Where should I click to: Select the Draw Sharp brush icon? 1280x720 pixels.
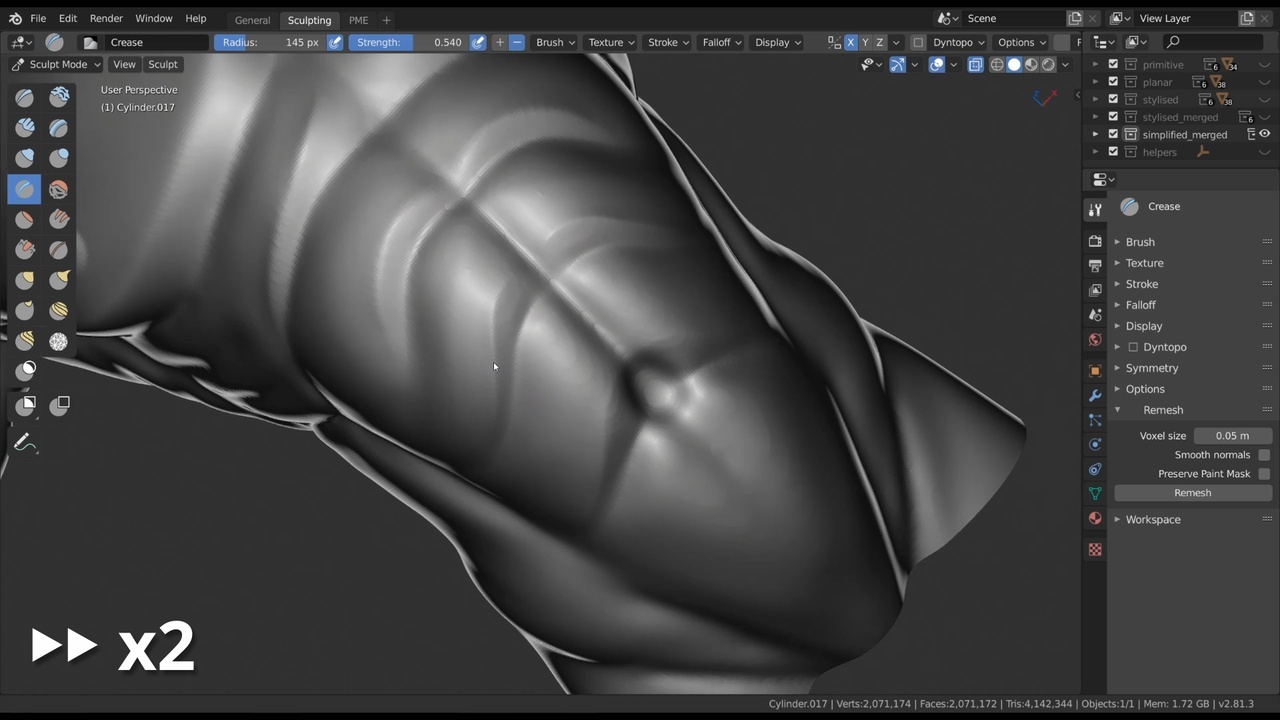tap(58, 97)
